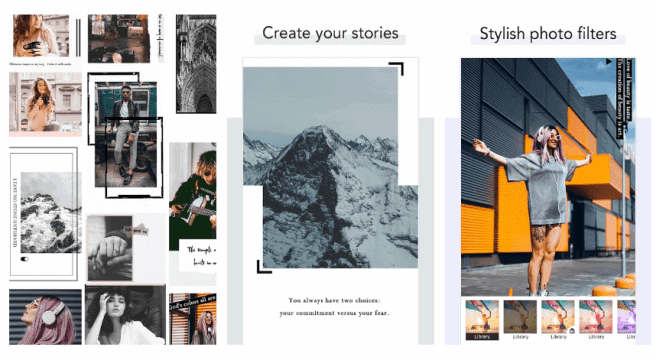Screen dimensions: 655x360
Task: Apply the pink-red tinted filter
Action: click(596, 317)
